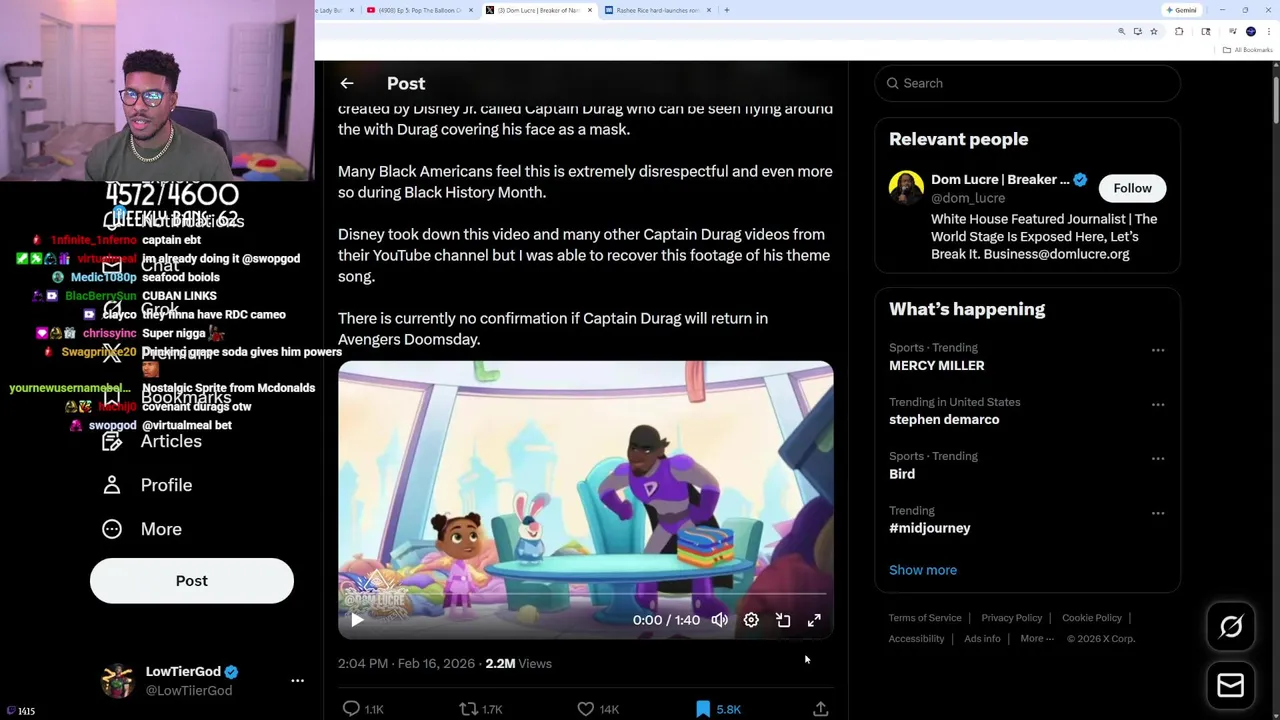
Task: Open the MERCY MILLER trend
Action: point(937,366)
